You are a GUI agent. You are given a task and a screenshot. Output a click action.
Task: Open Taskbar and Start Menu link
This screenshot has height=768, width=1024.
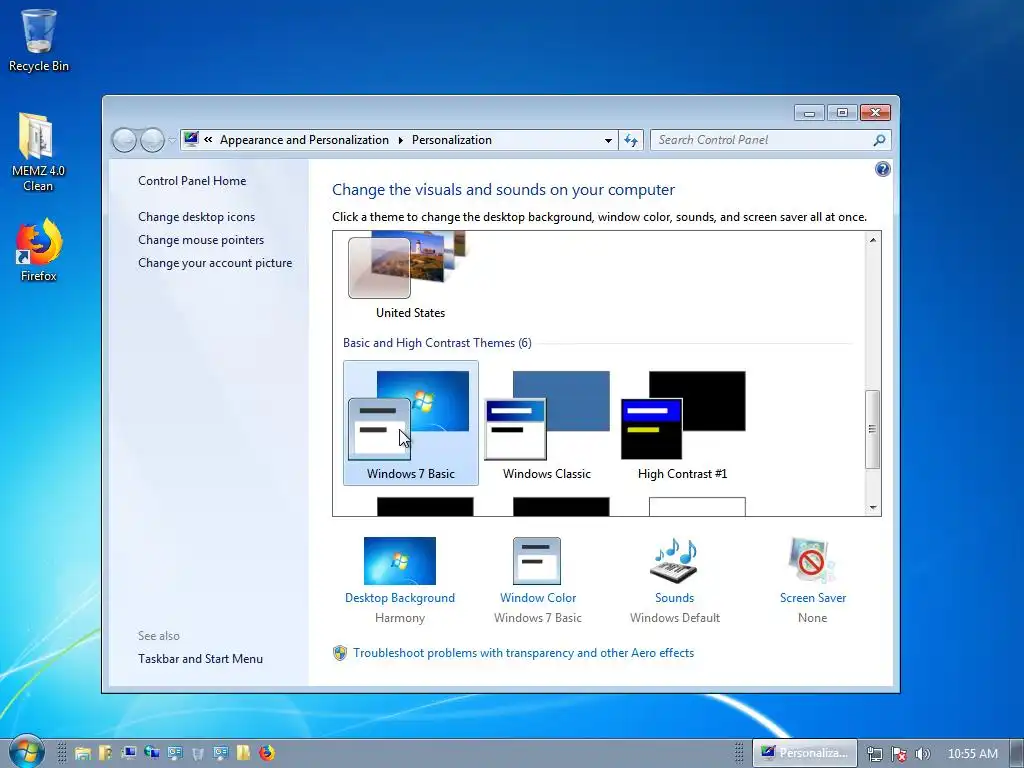point(200,658)
